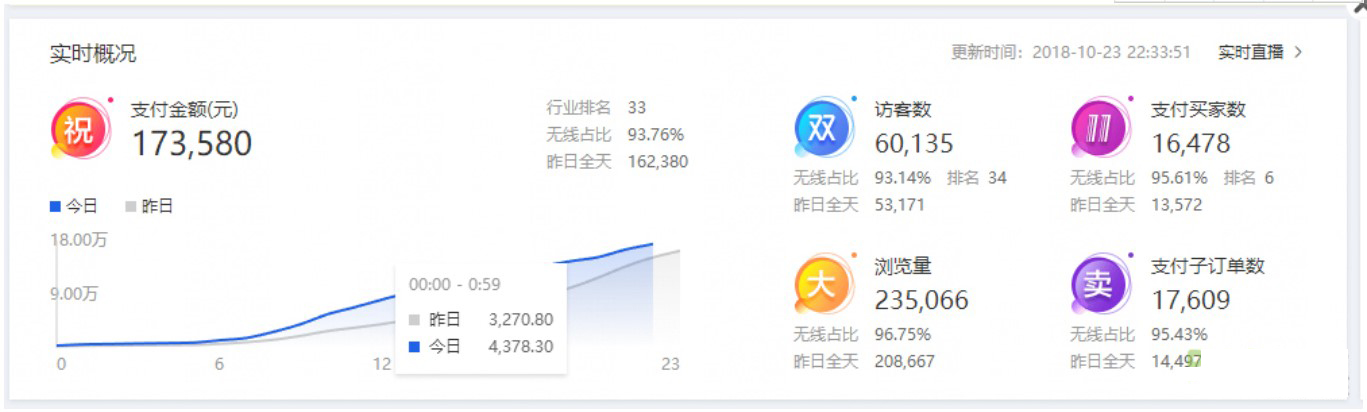
Task: Click yesterday's buyers value 13,572
Action: tap(1177, 205)
